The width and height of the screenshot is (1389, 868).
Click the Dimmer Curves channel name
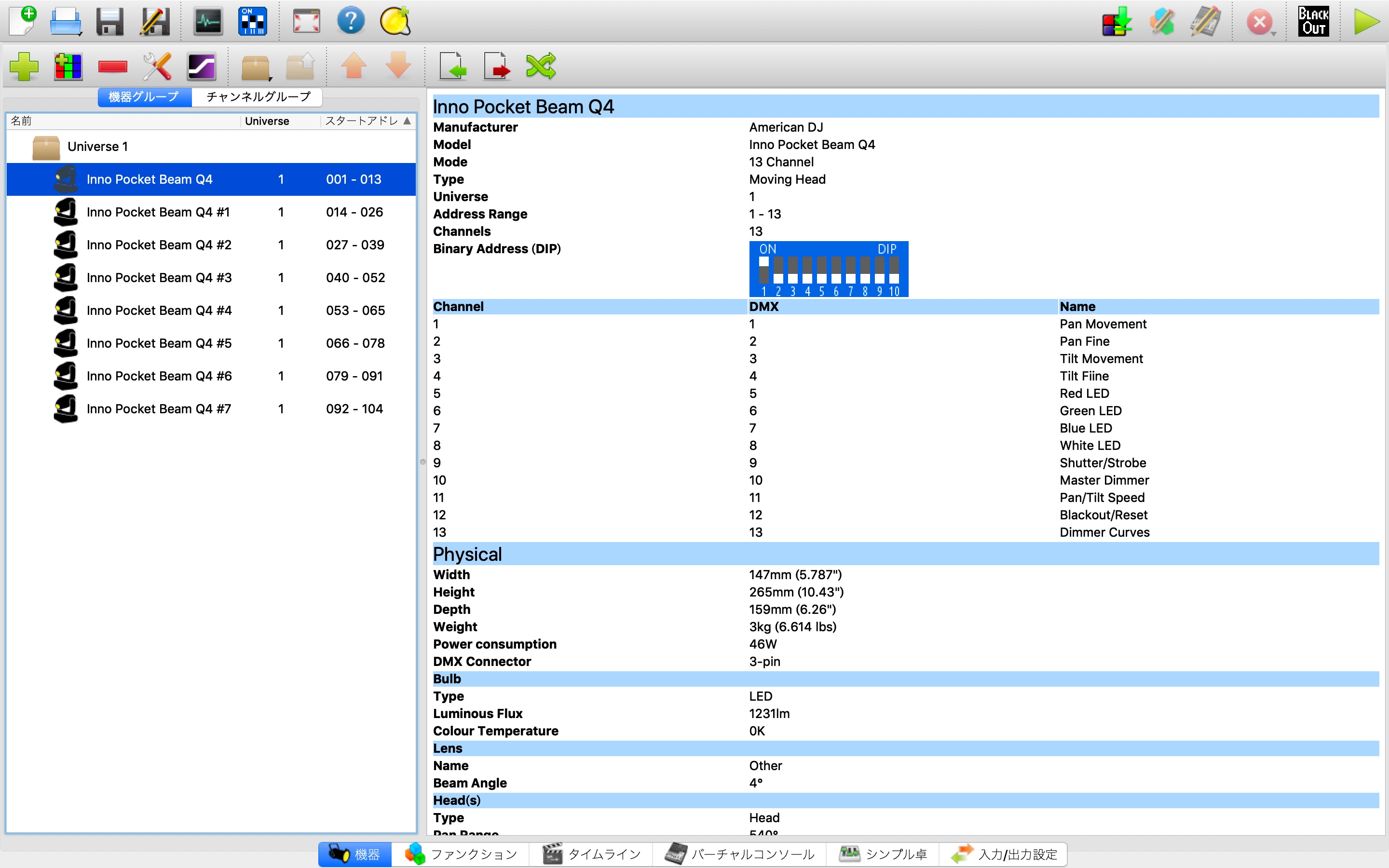click(x=1104, y=532)
